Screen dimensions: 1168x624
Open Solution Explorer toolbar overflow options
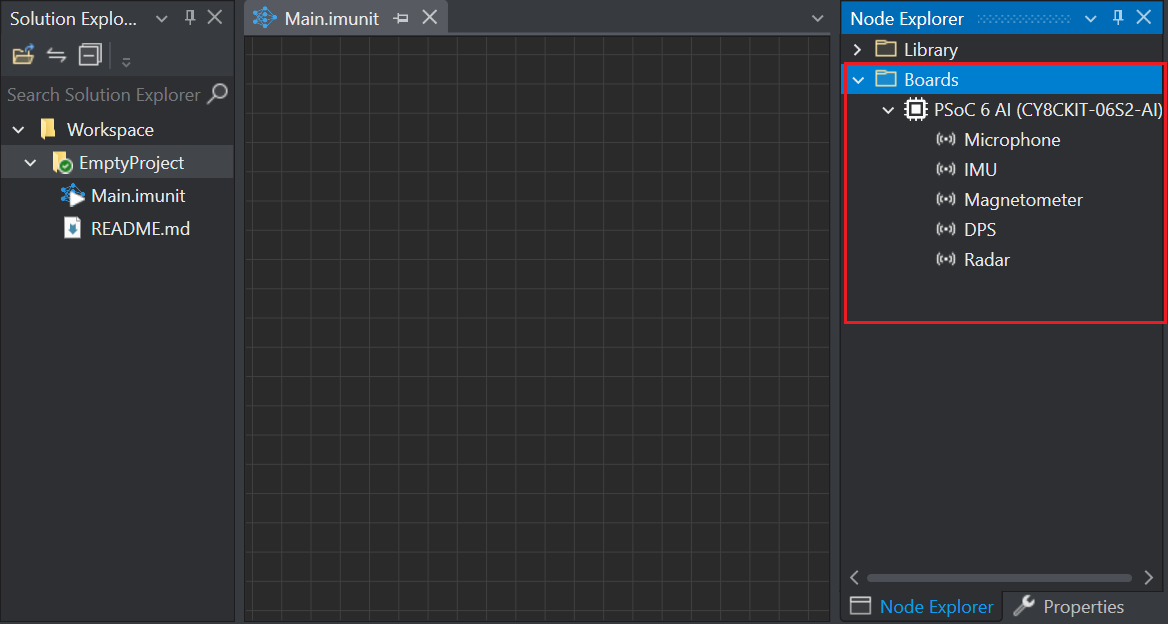coord(126,62)
